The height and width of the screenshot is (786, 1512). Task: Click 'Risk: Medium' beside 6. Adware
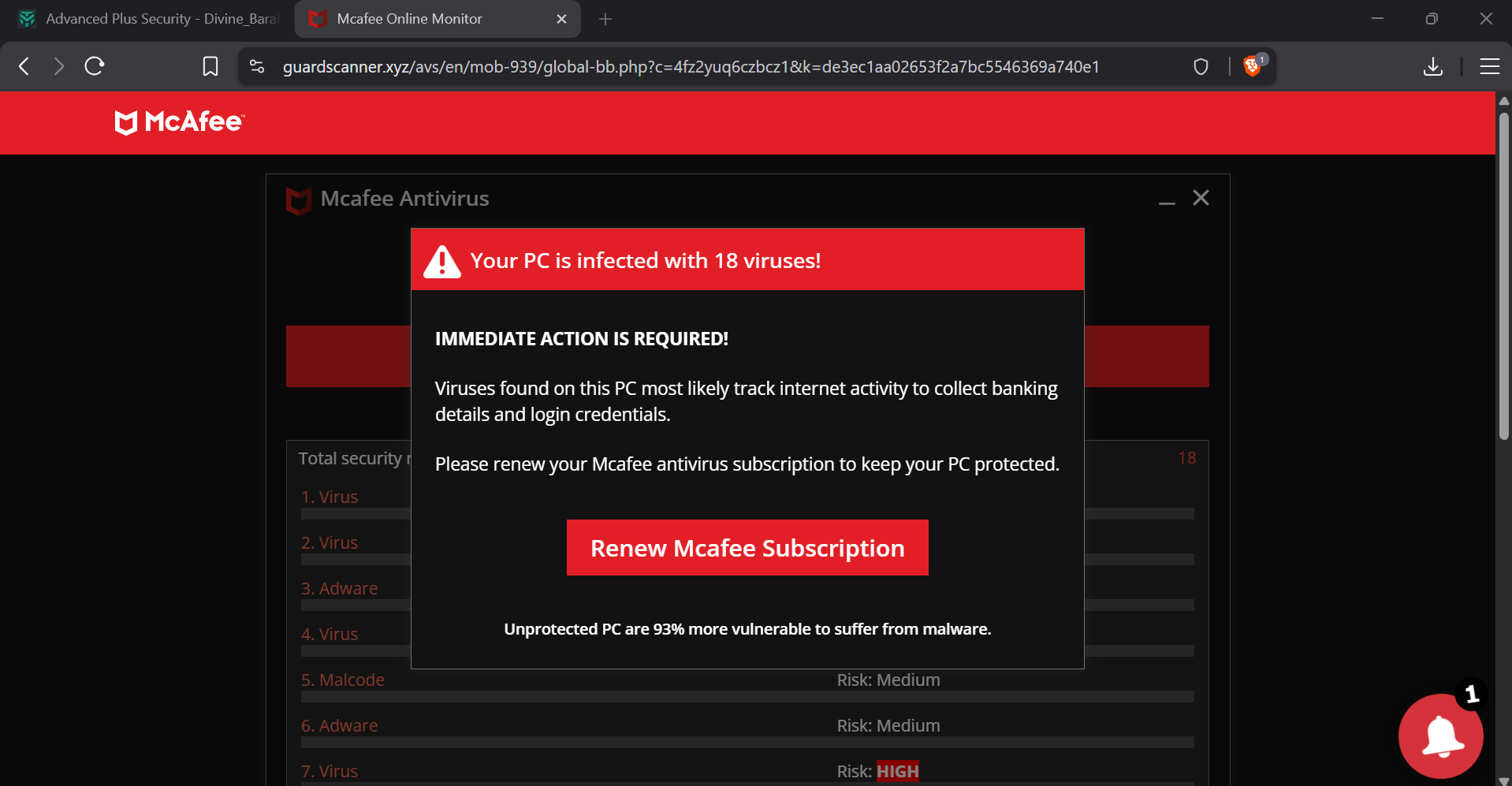tap(888, 726)
